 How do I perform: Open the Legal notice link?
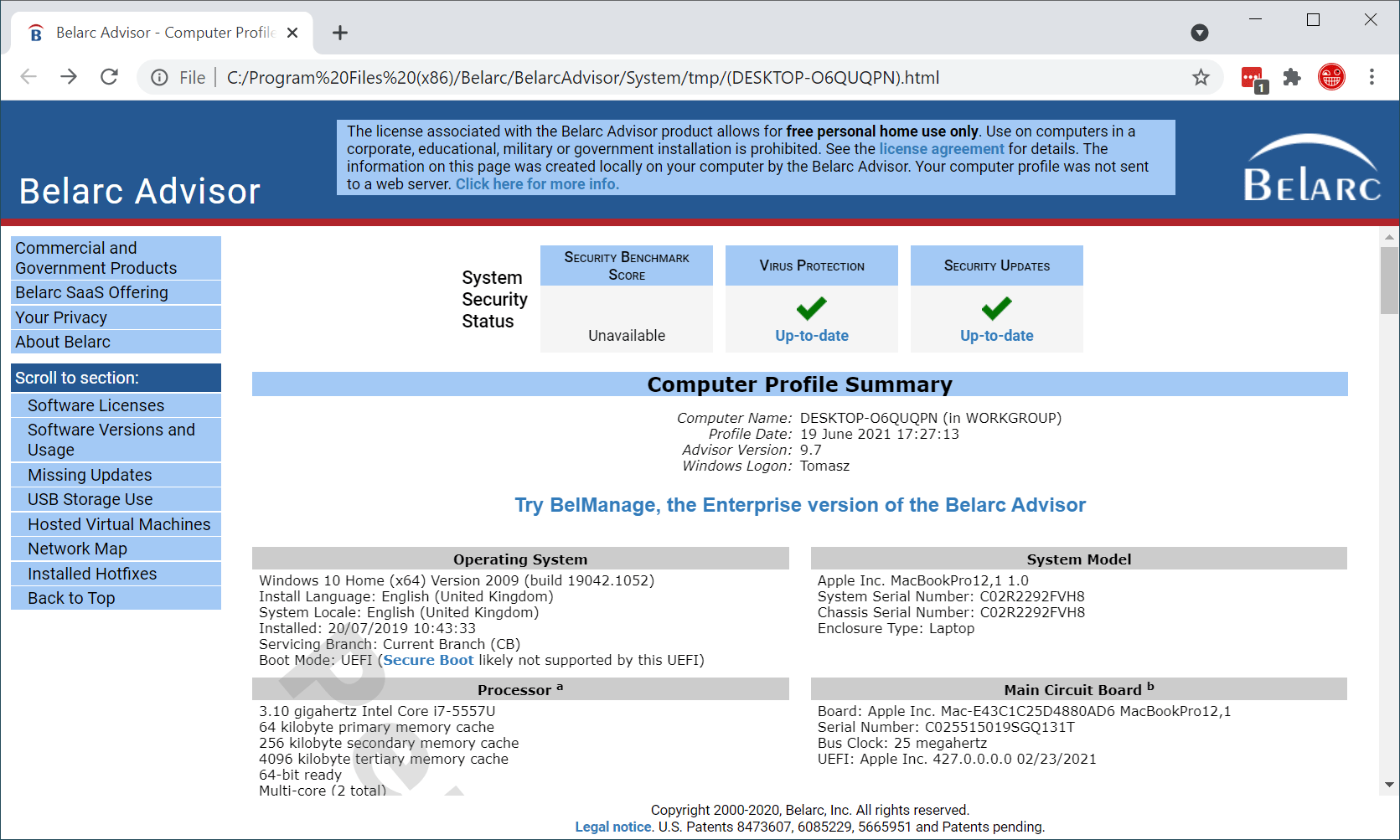pyautogui.click(x=613, y=827)
